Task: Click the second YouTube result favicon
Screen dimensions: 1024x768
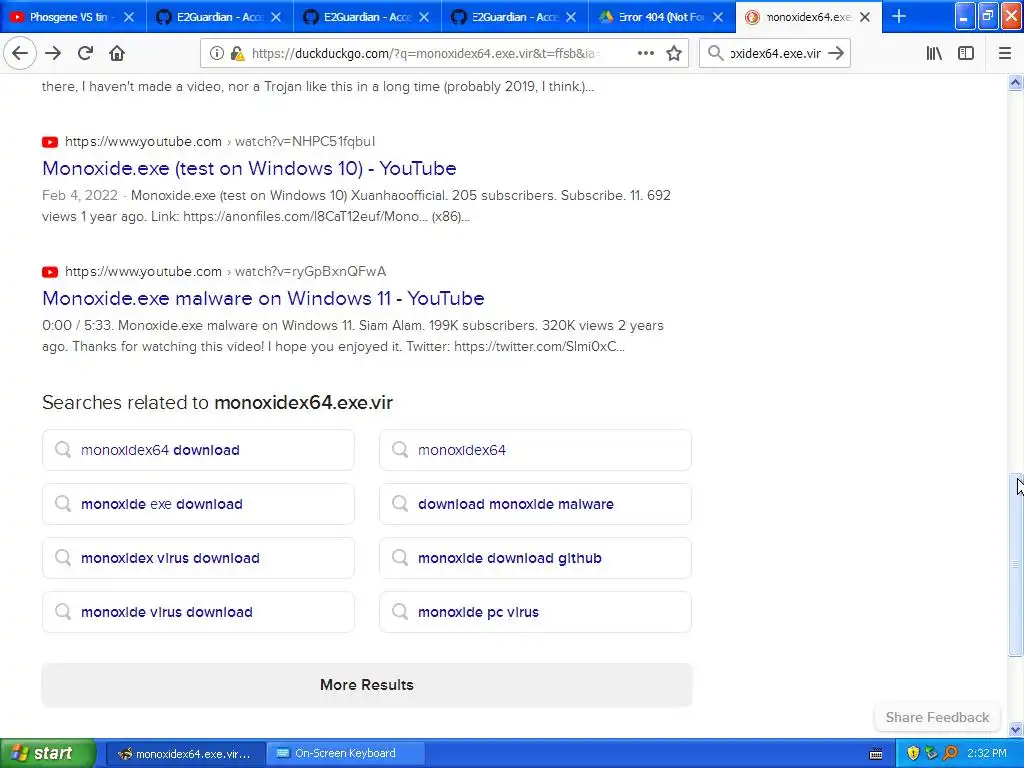Action: pos(50,272)
